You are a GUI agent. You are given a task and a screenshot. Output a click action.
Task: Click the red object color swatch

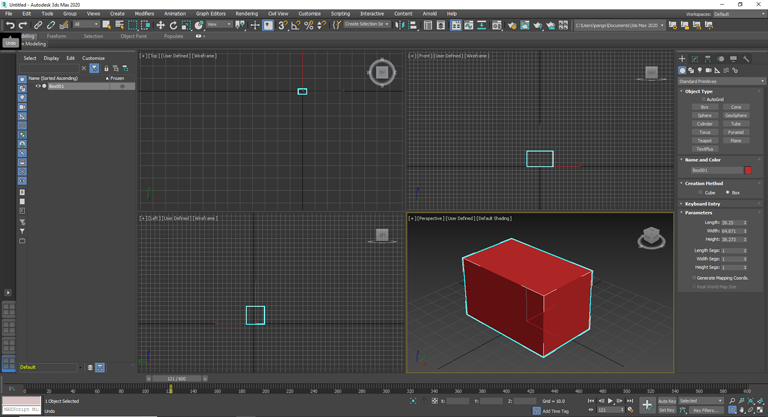click(748, 170)
